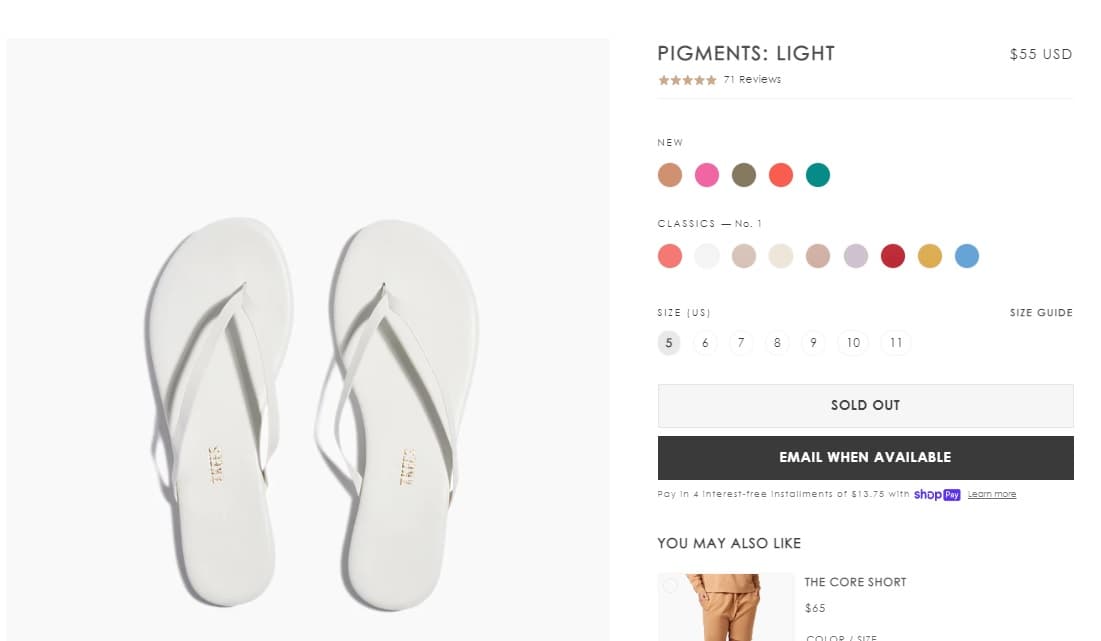This screenshot has height=641, width=1101.
Task: Select the tan swatch in the NEW row
Action: click(670, 174)
